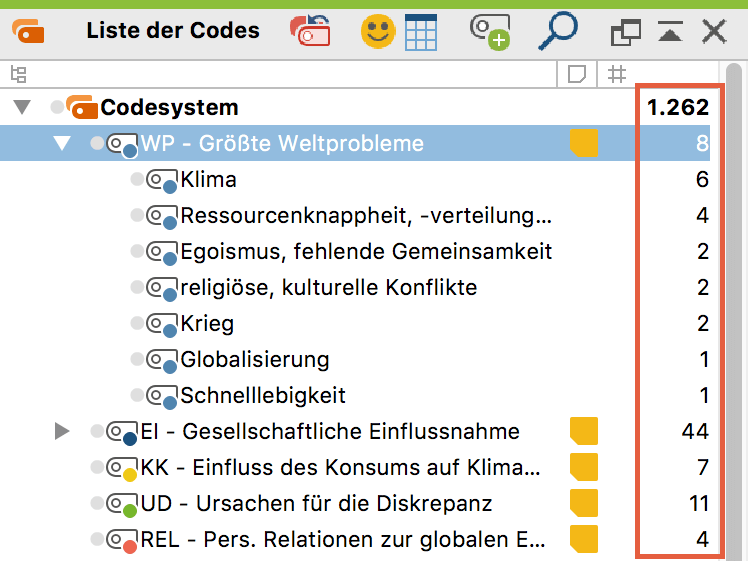Close the Liste der Codes panel
This screenshot has height=561, width=748.
714,32
